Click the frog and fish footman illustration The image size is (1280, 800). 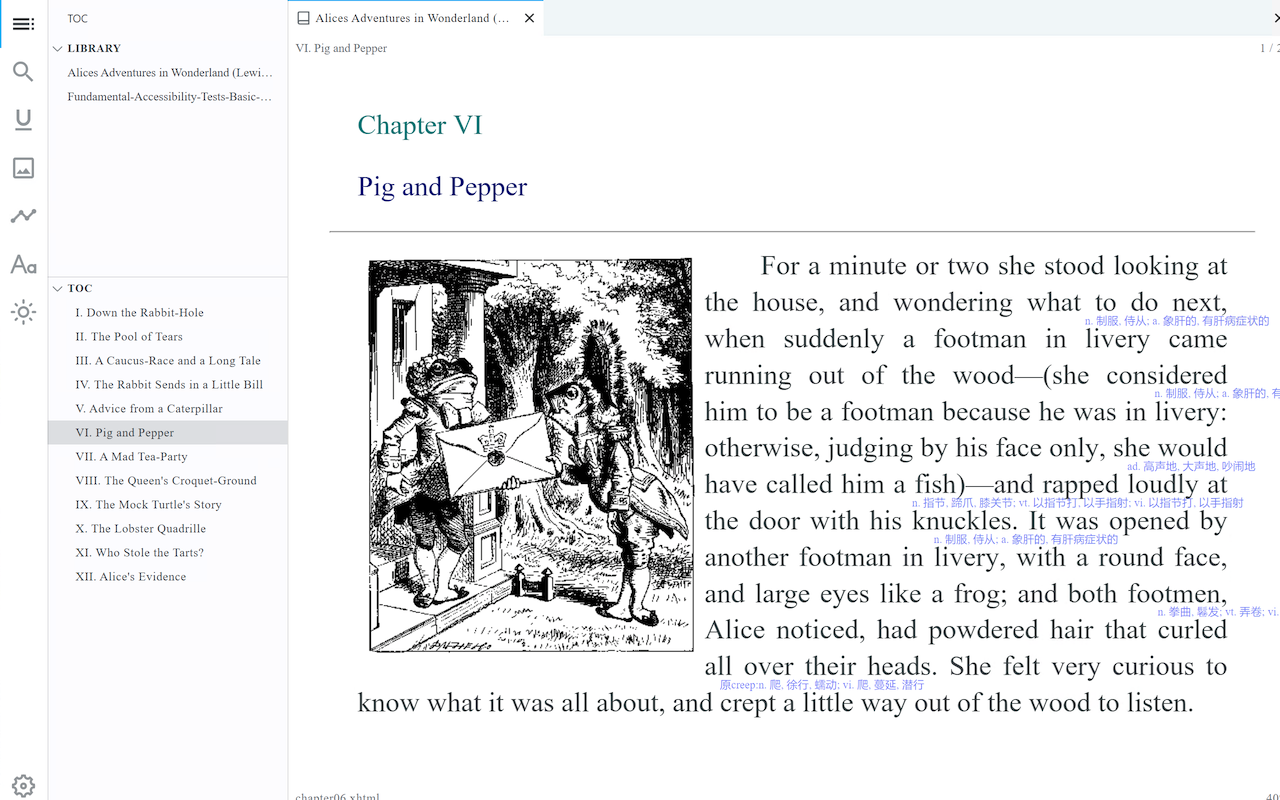pos(530,455)
